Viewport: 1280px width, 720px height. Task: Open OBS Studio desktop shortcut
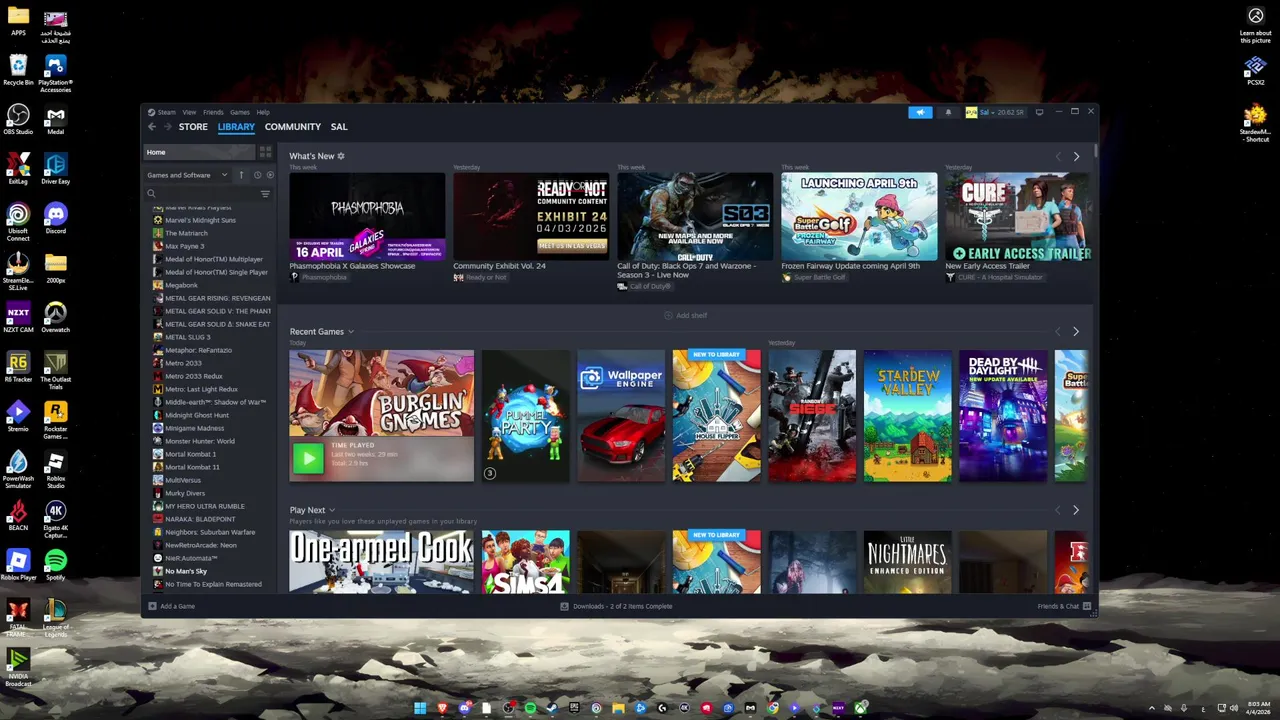[x=18, y=119]
